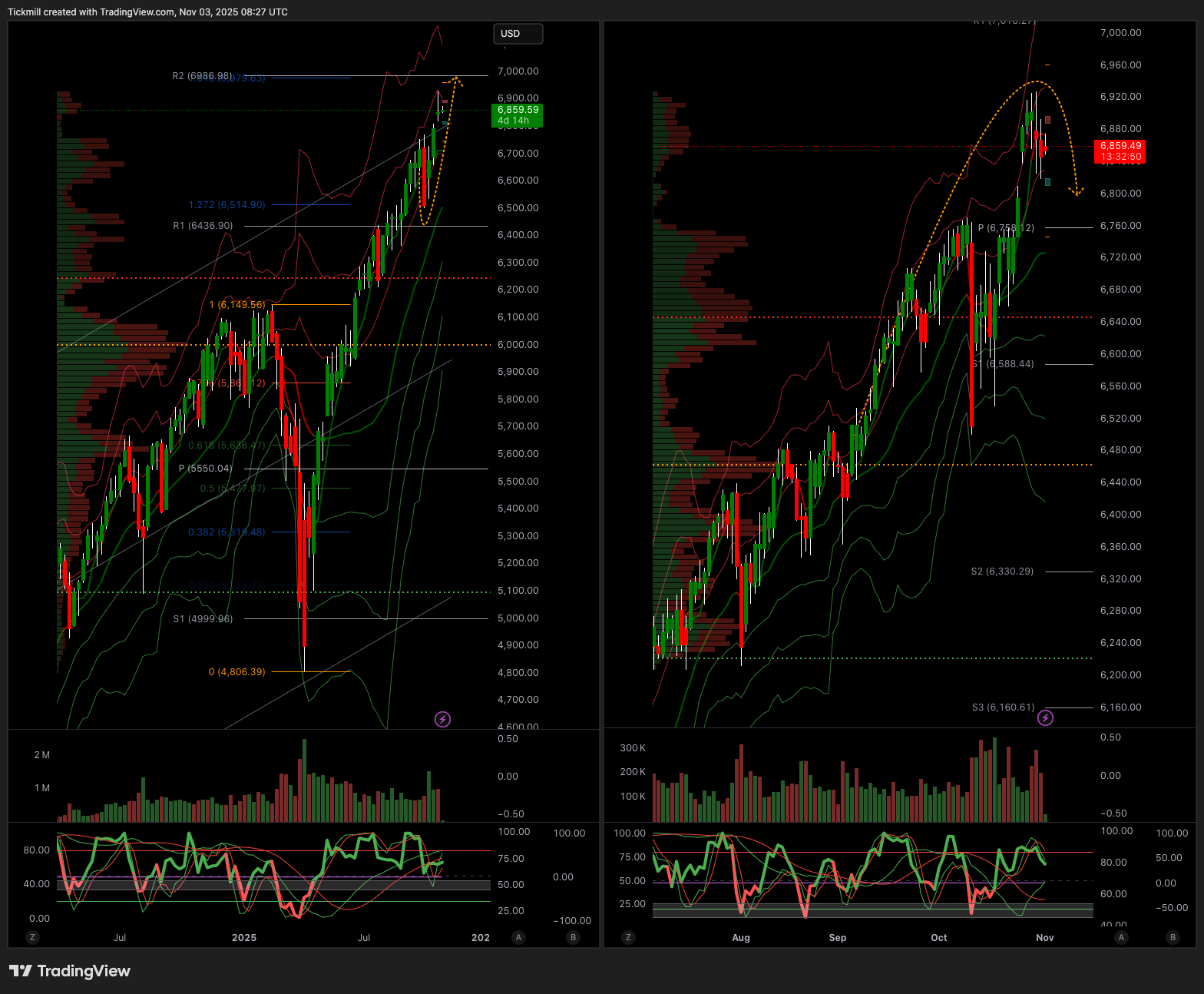Screen dimensions: 1204x994
Task: Toggle auto-scale A button on left chart
Action: pos(519,937)
